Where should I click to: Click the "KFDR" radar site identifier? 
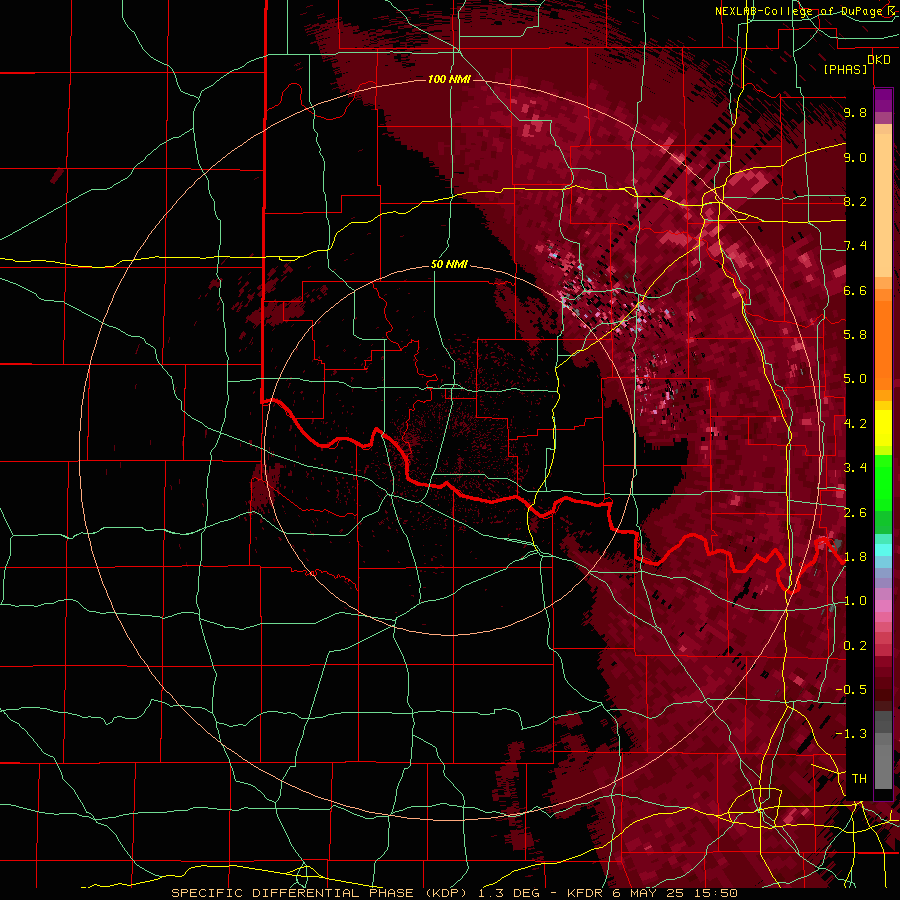click(585, 893)
